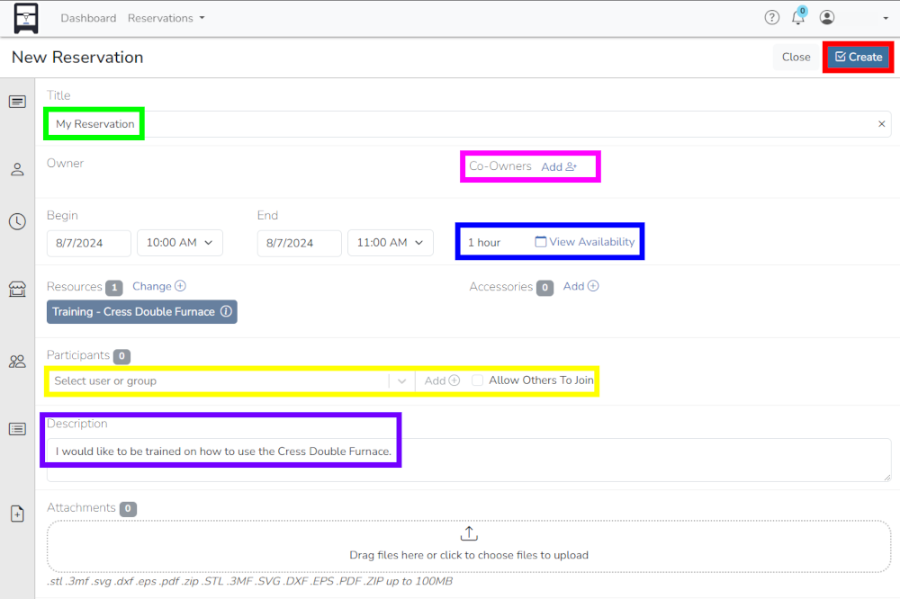Click the begin date field 8/7/2024
This screenshot has width=900, height=599.
[x=89, y=243]
